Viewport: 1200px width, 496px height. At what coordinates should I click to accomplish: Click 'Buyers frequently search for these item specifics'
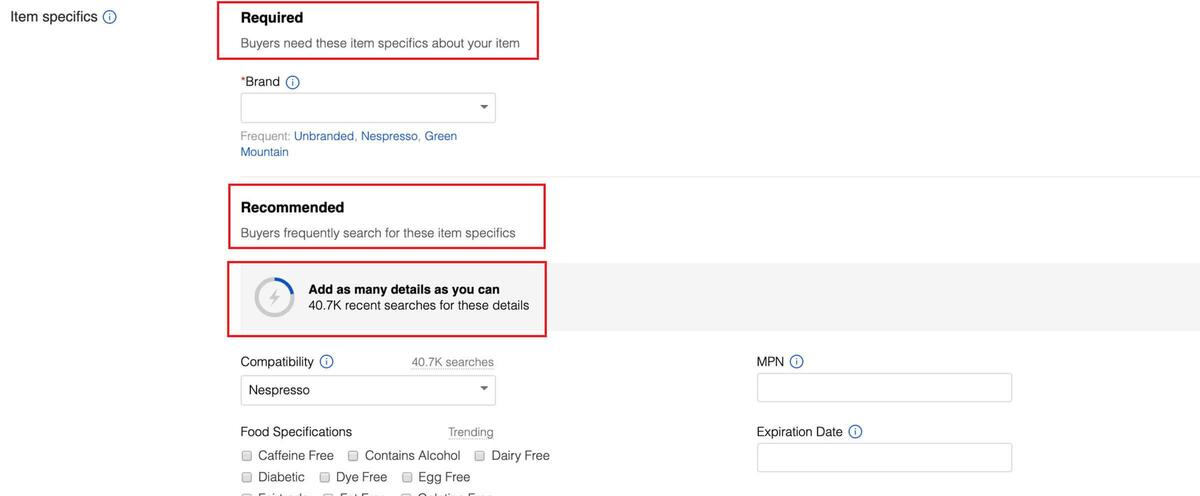378,233
